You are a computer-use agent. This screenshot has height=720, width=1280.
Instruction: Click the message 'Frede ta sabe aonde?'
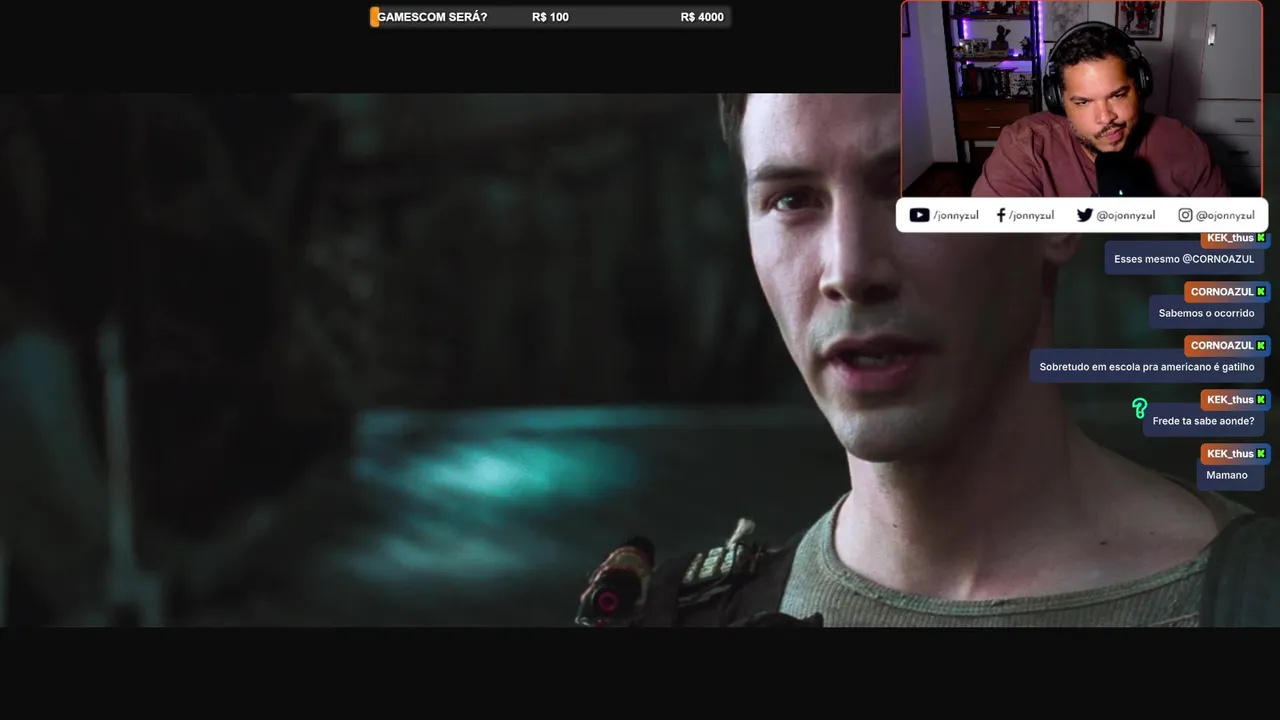(1203, 421)
